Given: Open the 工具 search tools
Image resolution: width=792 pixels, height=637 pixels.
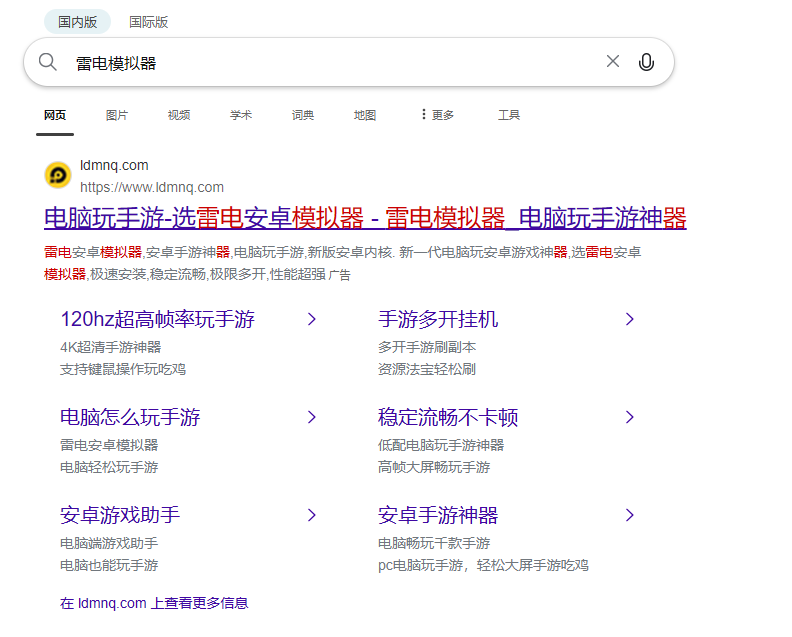Looking at the screenshot, I should 509,115.
